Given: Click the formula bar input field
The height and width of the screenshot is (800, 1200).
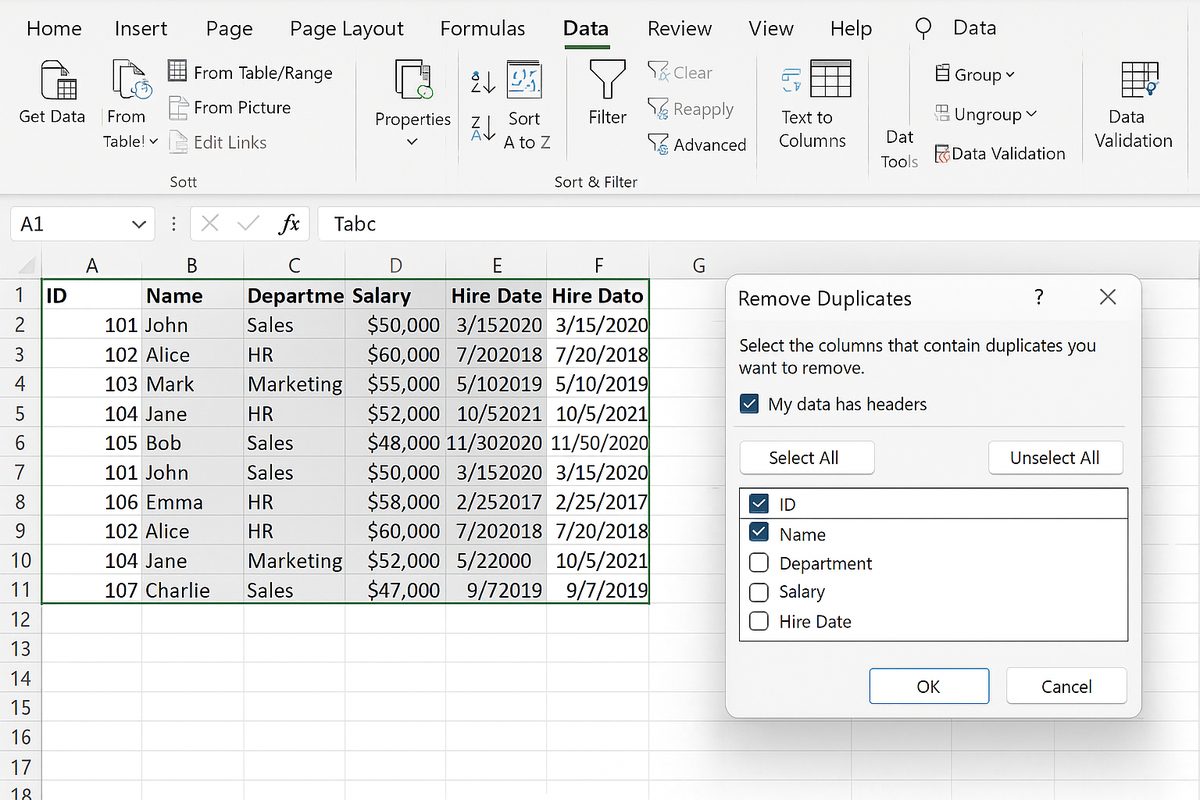Looking at the screenshot, I should 758,224.
